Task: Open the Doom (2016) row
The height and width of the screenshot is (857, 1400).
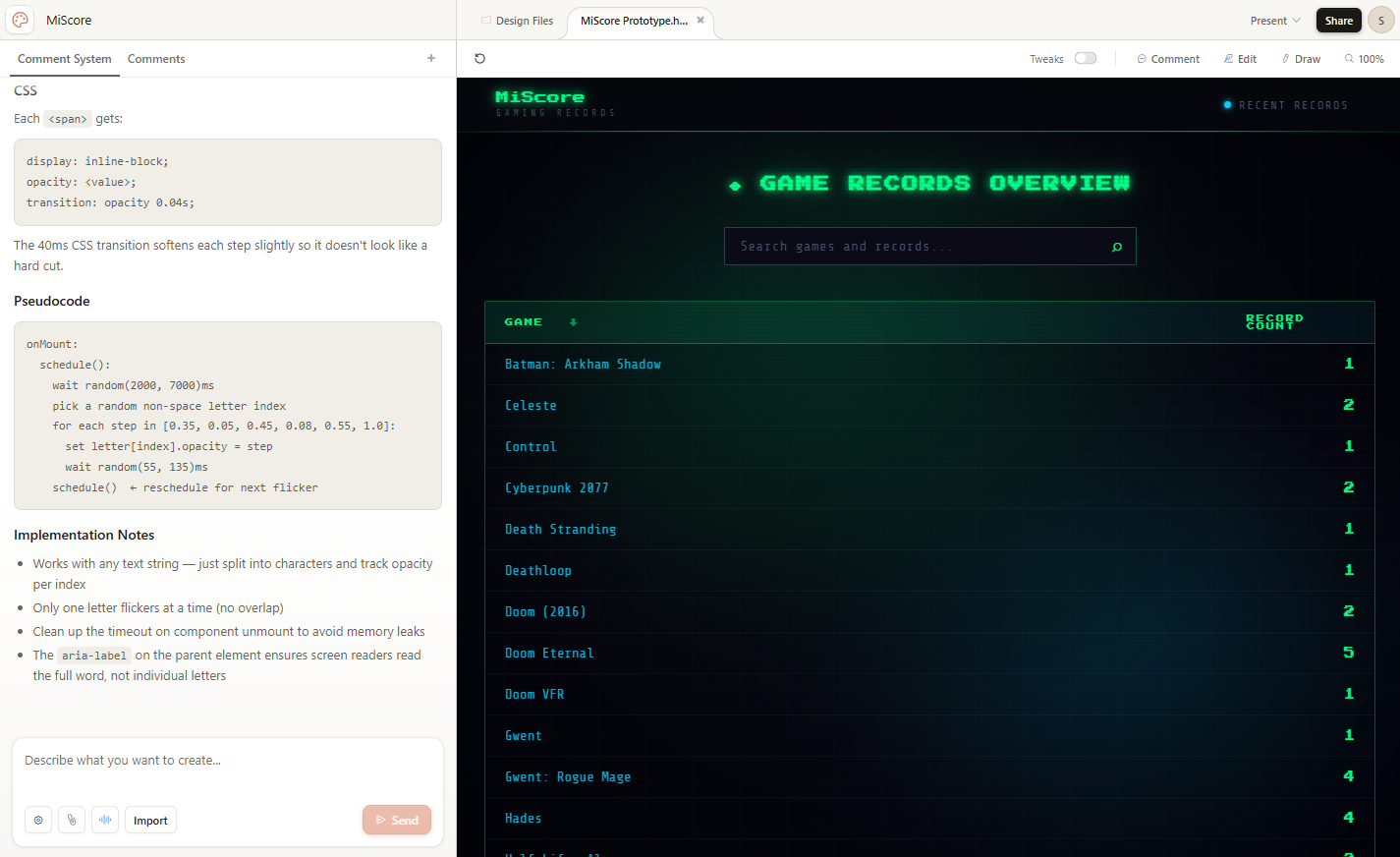Action: pos(929,611)
